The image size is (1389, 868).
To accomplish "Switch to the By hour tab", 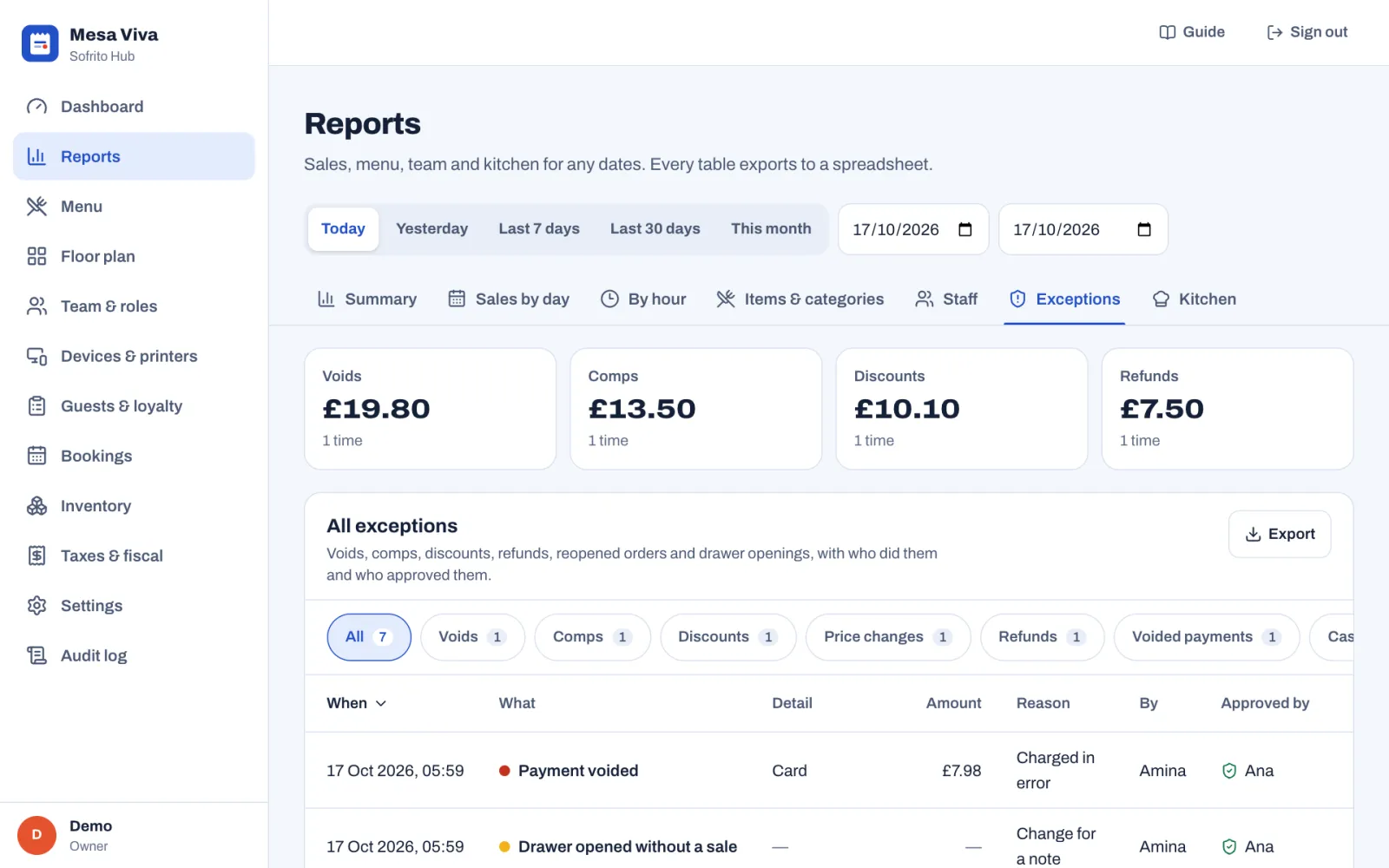I will (x=643, y=299).
